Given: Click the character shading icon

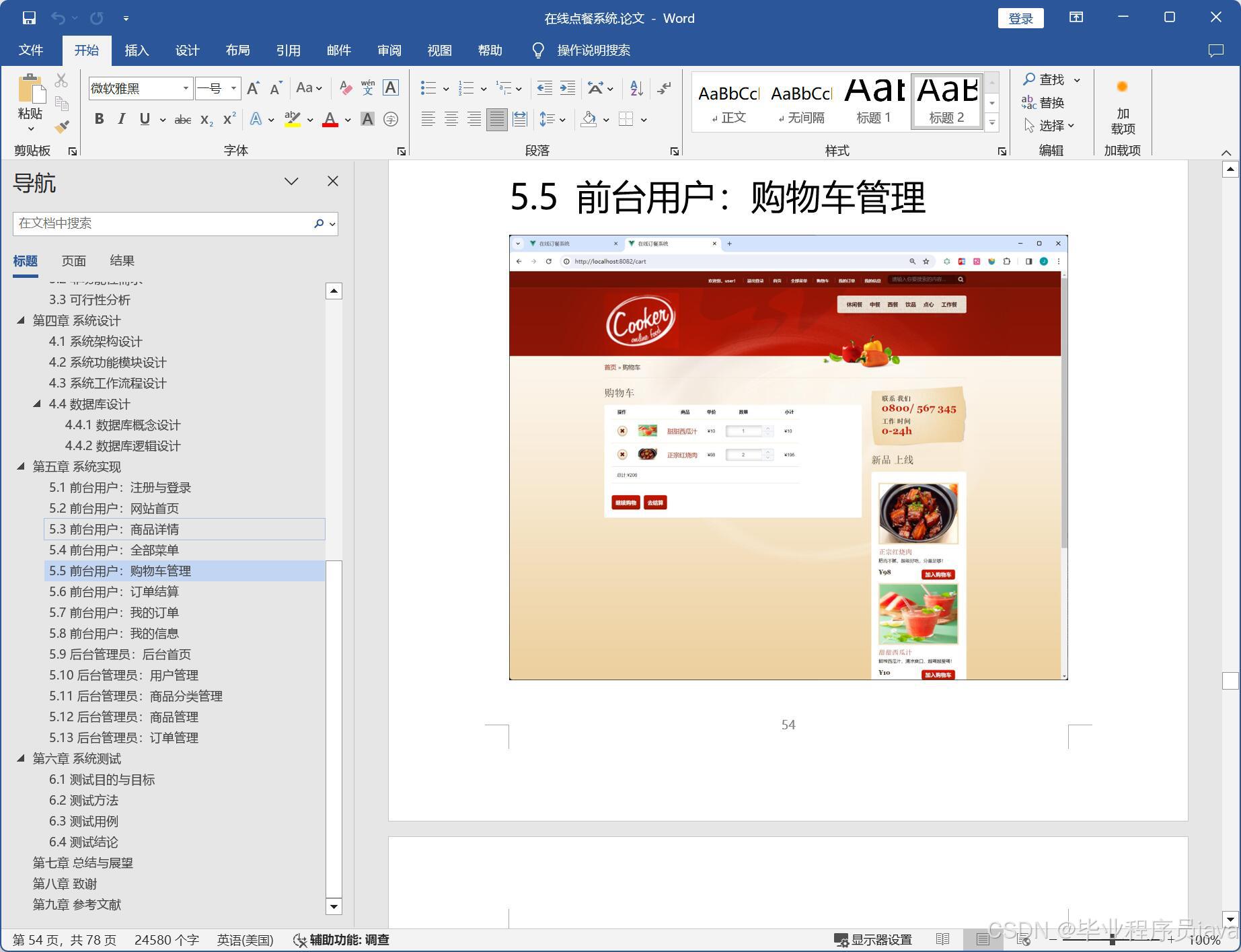Looking at the screenshot, I should click(x=367, y=119).
